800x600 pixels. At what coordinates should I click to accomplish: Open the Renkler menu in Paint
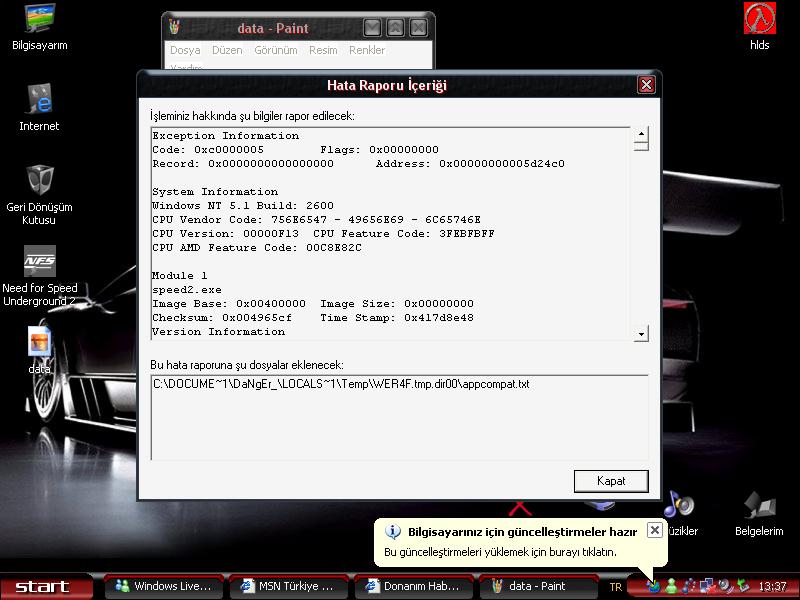(x=367, y=50)
